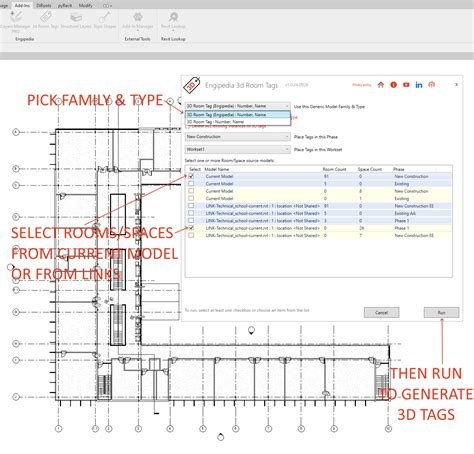
Task: Switch to the Modify ribbon tab
Action: pyautogui.click(x=86, y=6)
